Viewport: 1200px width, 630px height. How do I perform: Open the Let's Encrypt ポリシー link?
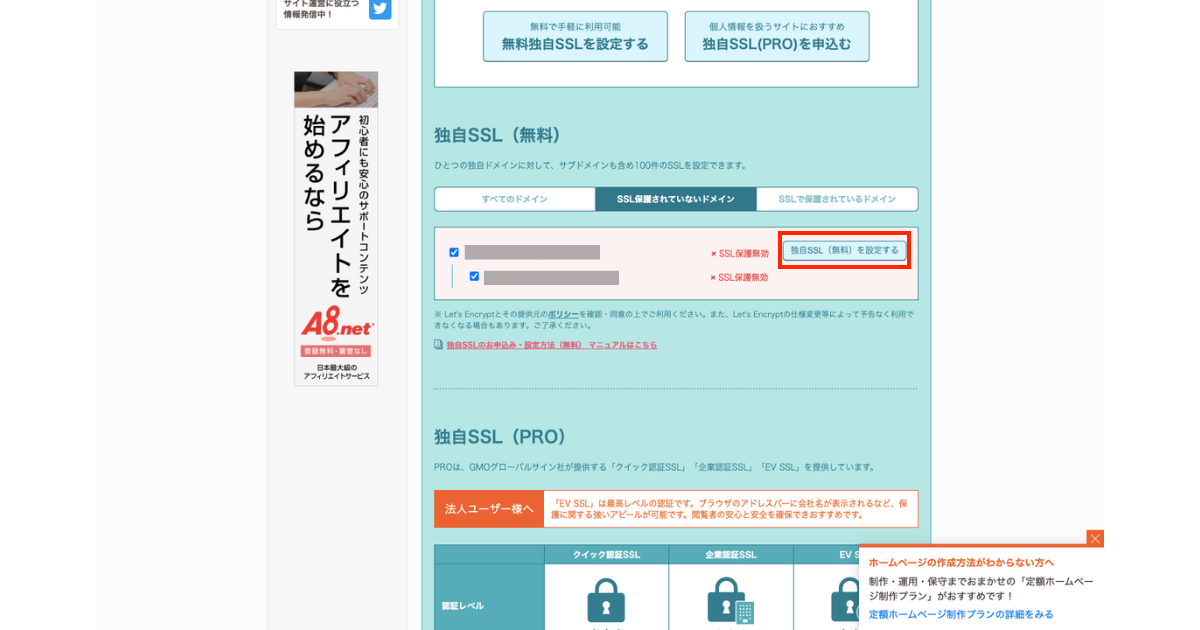click(563, 314)
